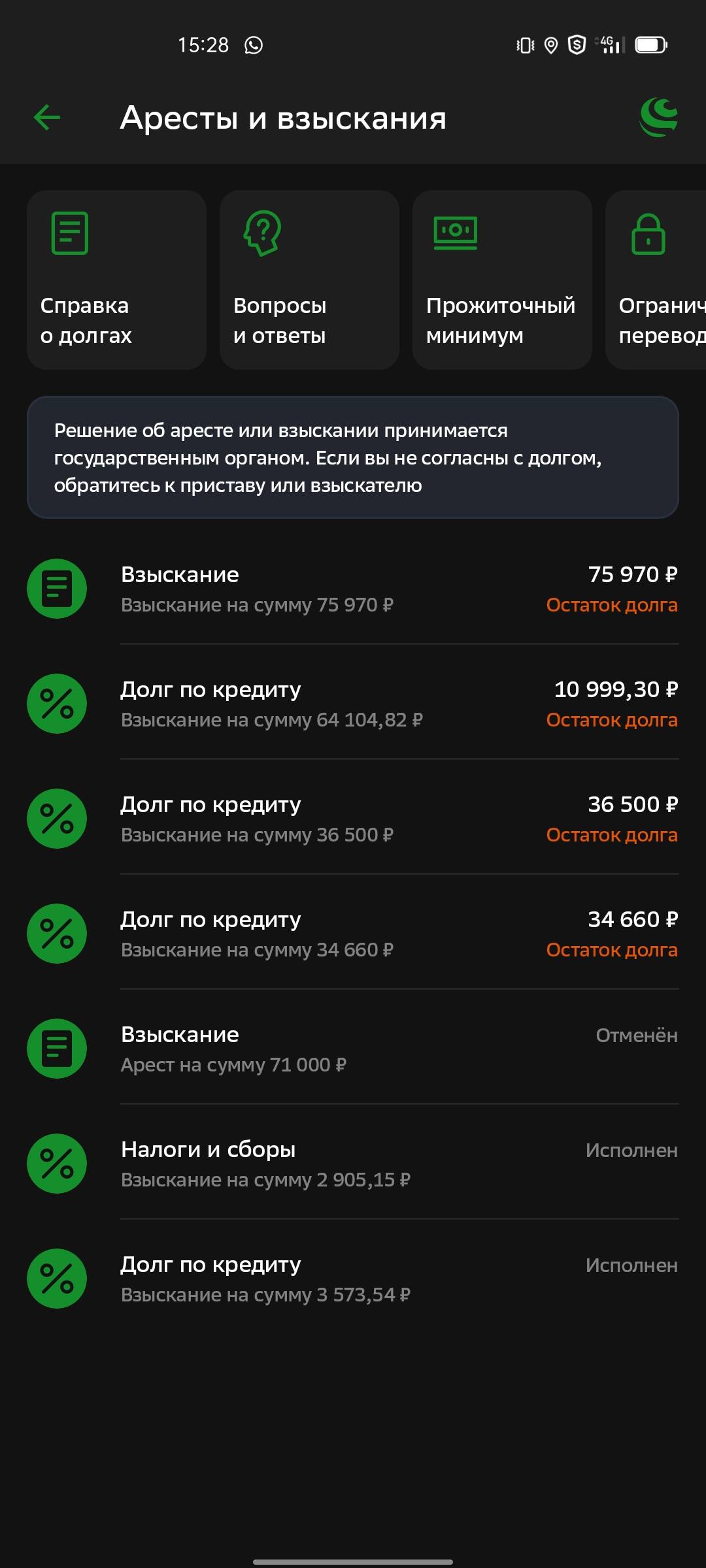The height and width of the screenshot is (1568, 706).
Task: Tap the padlock icon for Ограничение переводов
Action: pyautogui.click(x=649, y=233)
